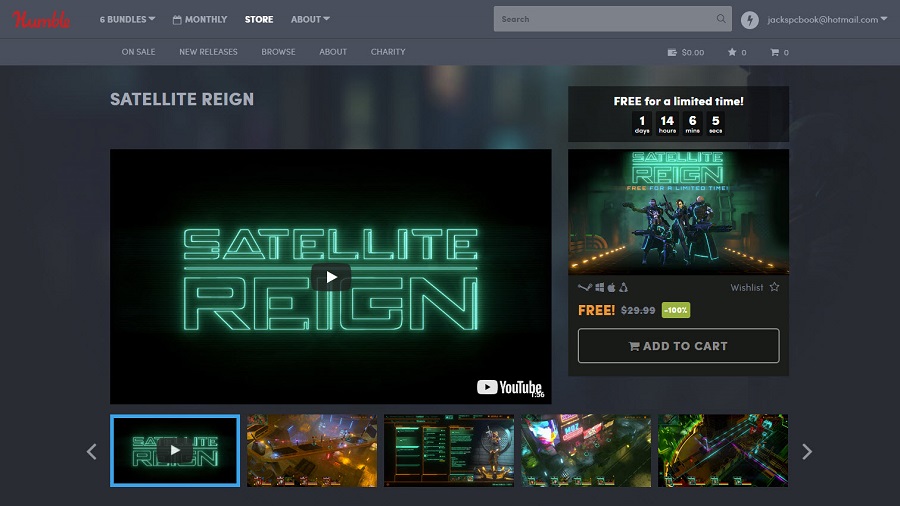Select the orange city rooftop screenshot
The height and width of the screenshot is (506, 900).
[x=312, y=450]
